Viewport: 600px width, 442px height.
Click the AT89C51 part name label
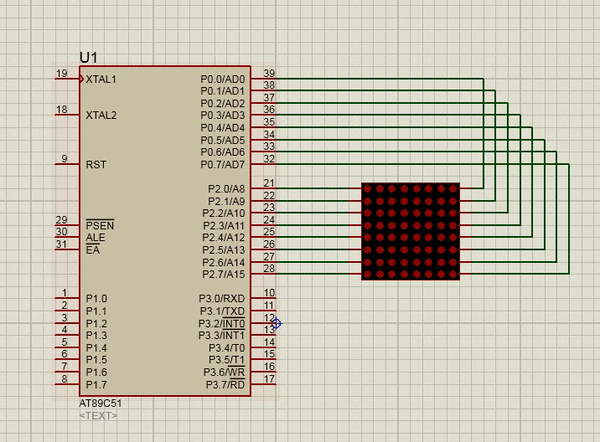coord(100,403)
